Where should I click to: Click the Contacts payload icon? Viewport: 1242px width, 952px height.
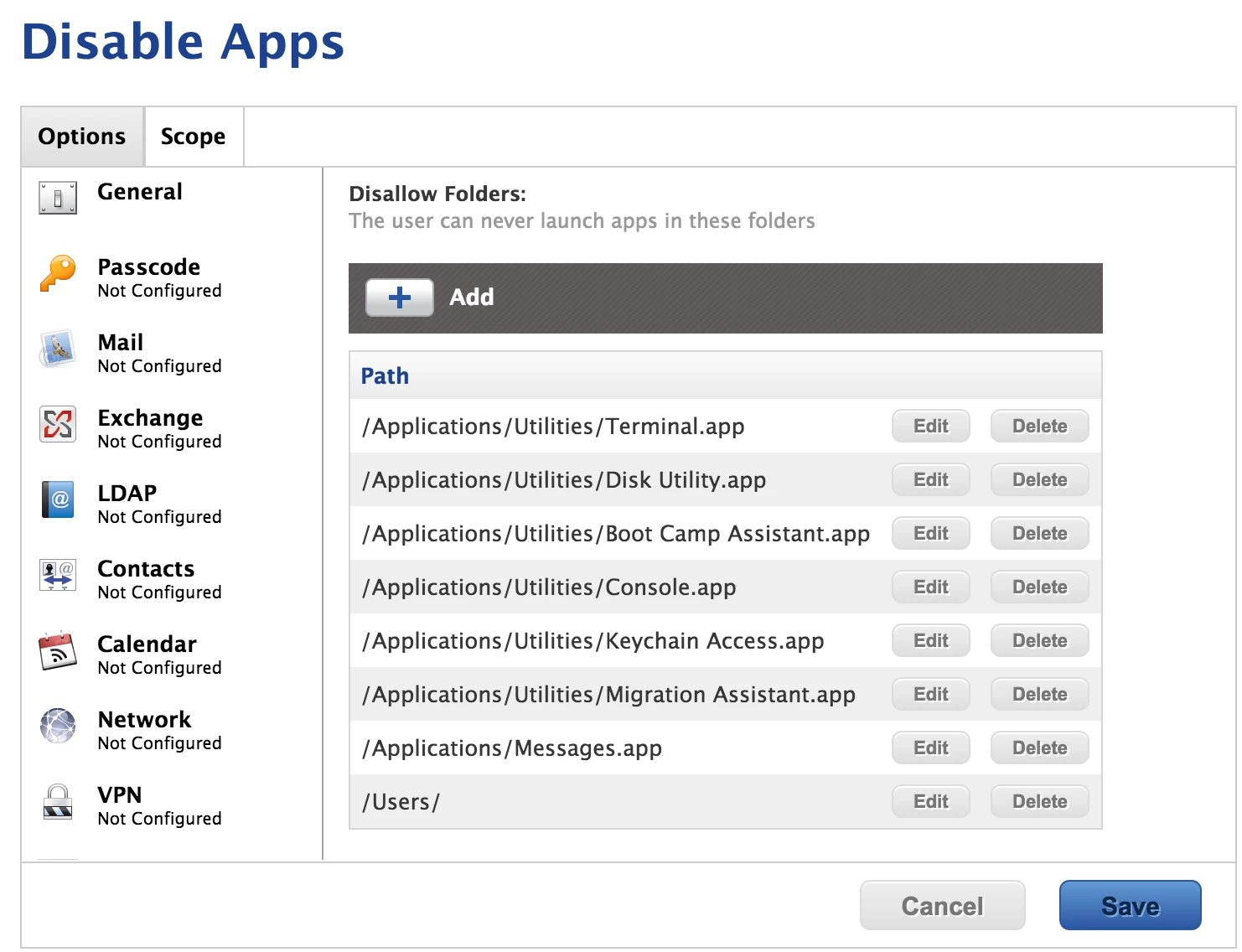click(58, 575)
